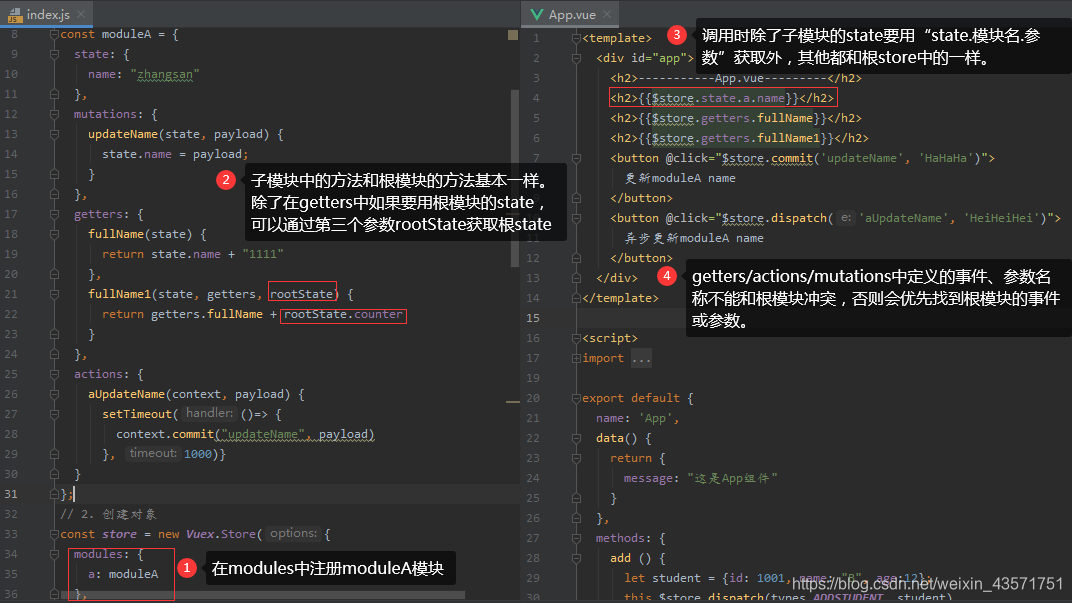Click the options: hint in Vuex.Store call

click(x=293, y=533)
